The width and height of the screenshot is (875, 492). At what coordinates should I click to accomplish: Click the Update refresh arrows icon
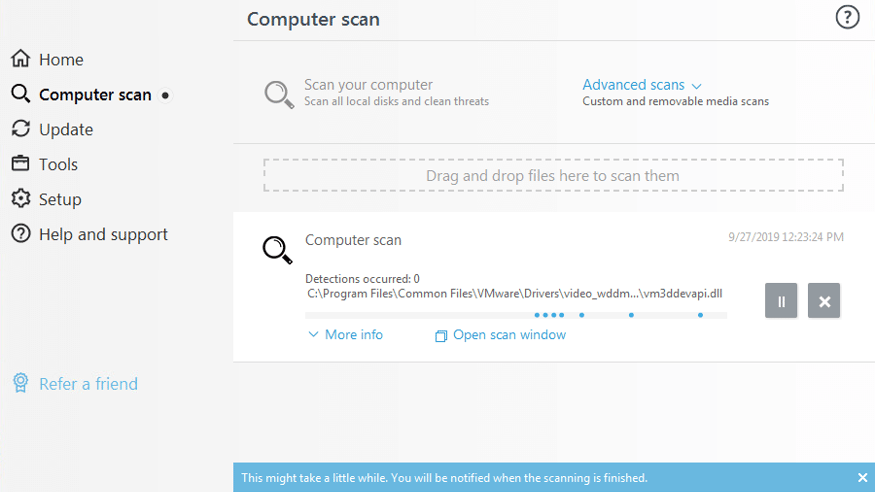(x=20, y=129)
